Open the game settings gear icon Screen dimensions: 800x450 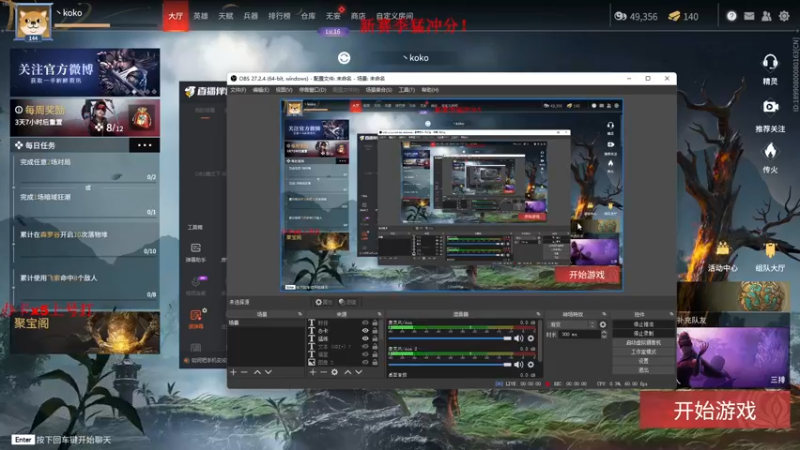(784, 16)
